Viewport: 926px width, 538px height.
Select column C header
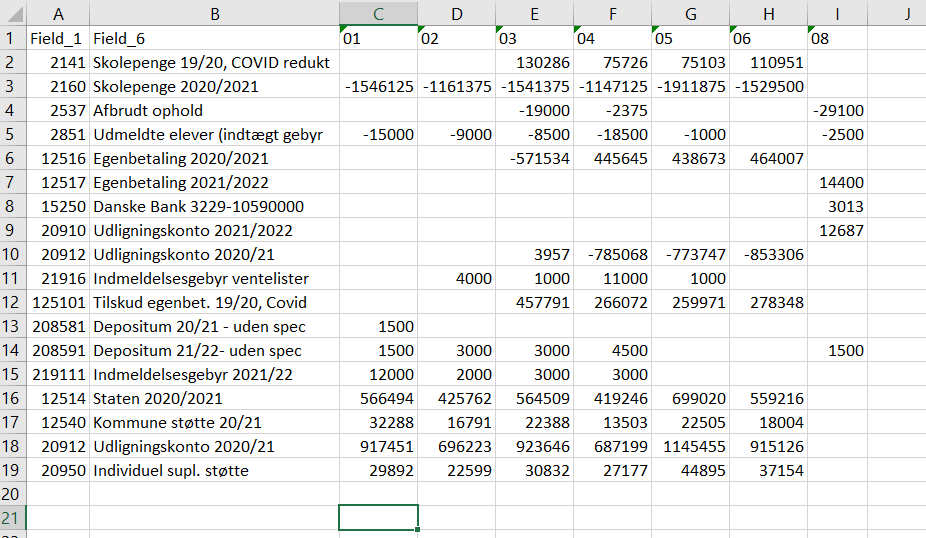pos(379,14)
